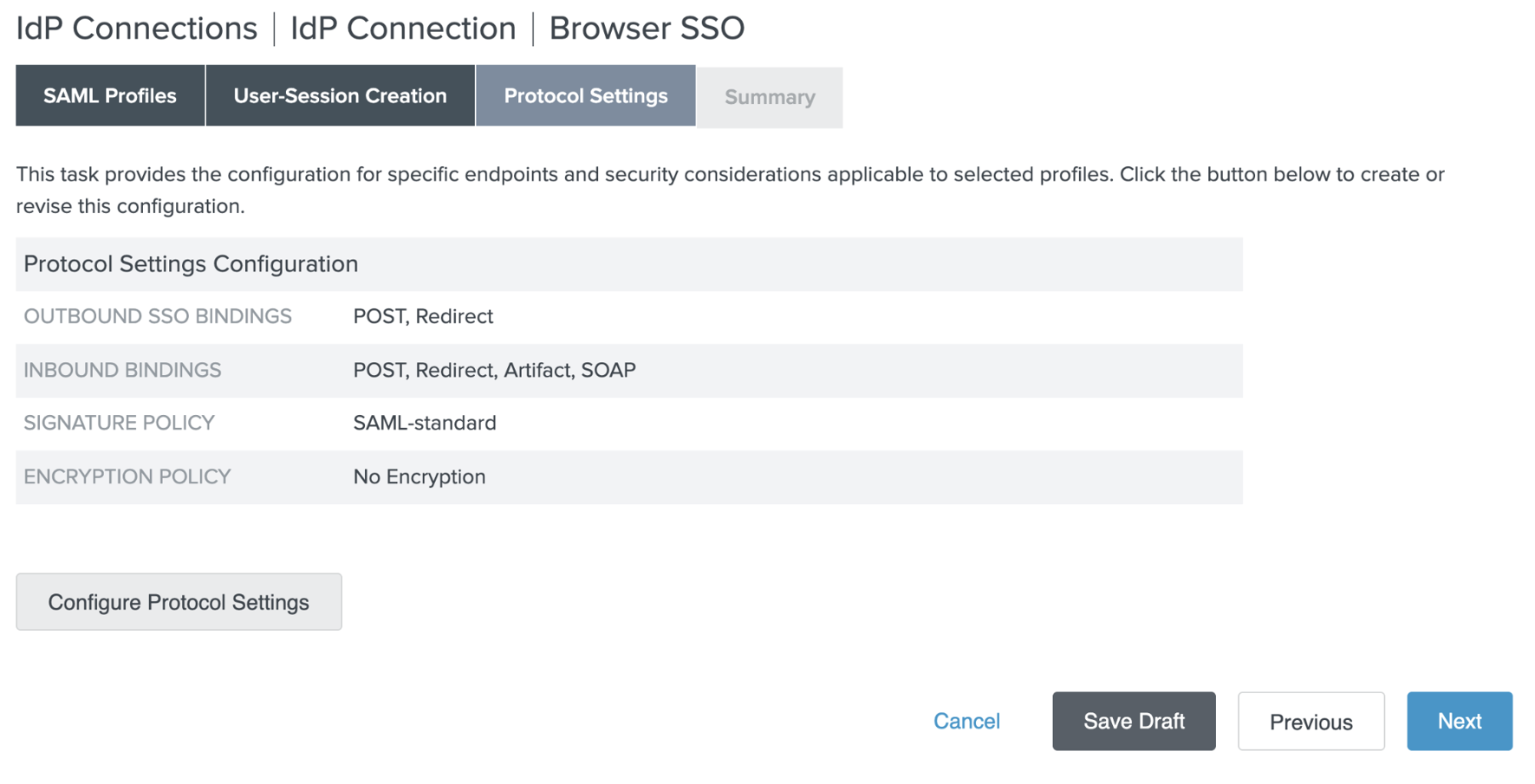This screenshot has height=784, width=1535.
Task: Select the Signature Policy label
Action: (x=119, y=424)
